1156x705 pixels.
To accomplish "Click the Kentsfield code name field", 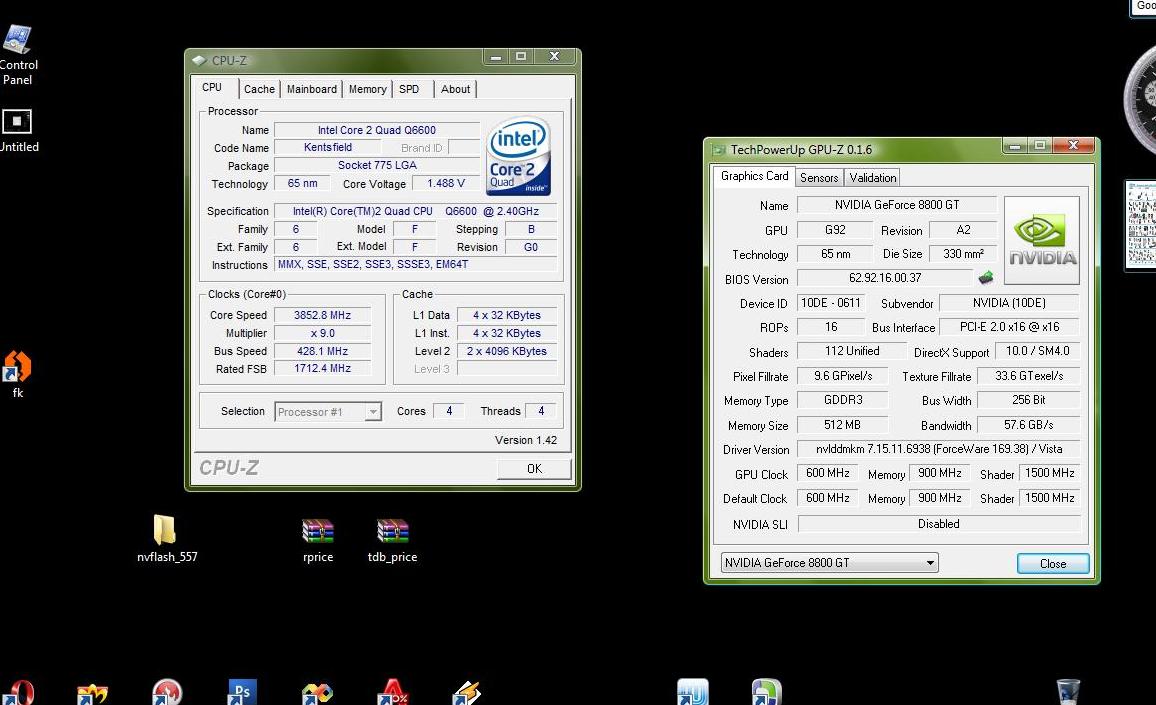I will (x=328, y=147).
